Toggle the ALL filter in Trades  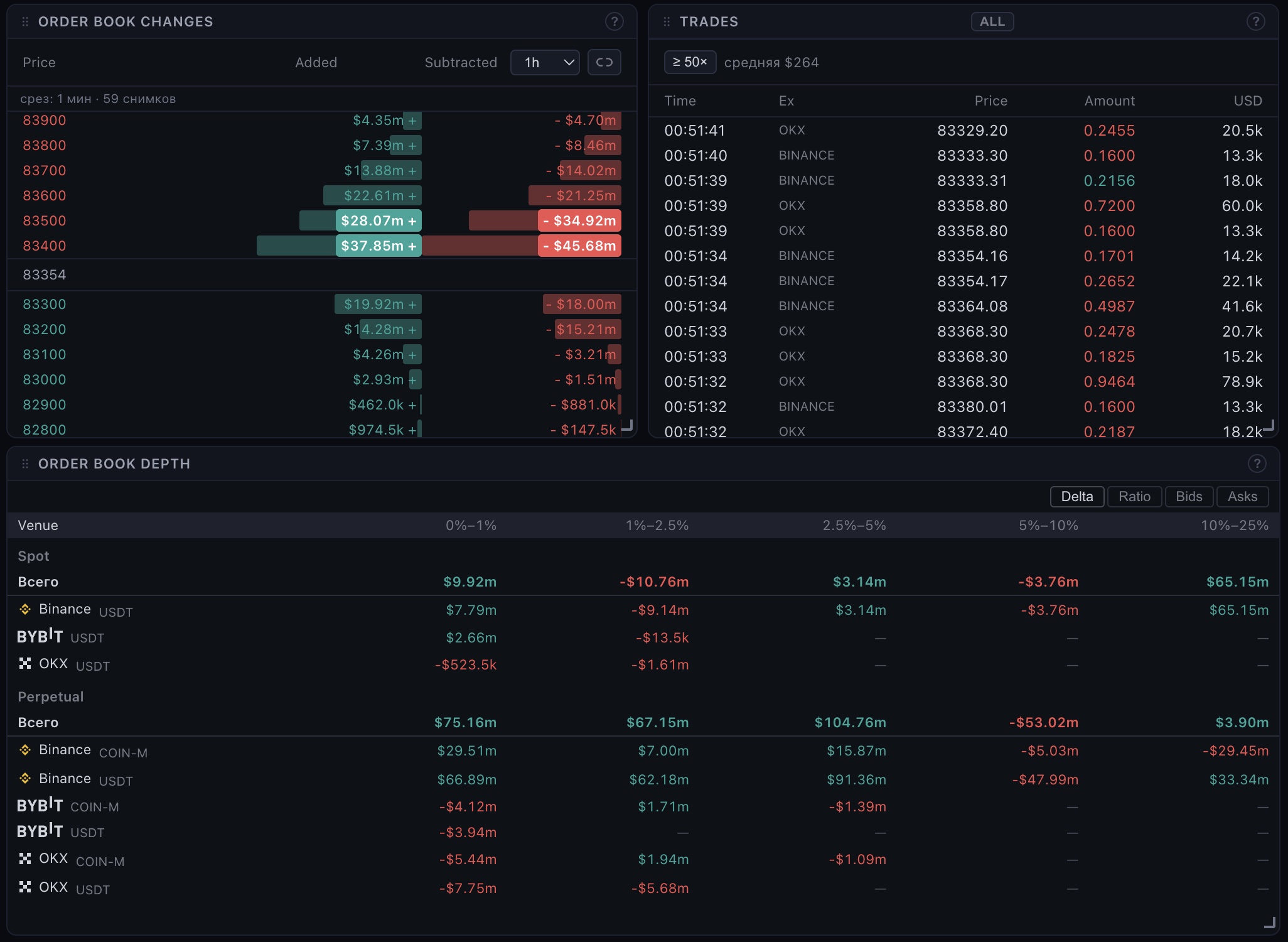coord(992,21)
